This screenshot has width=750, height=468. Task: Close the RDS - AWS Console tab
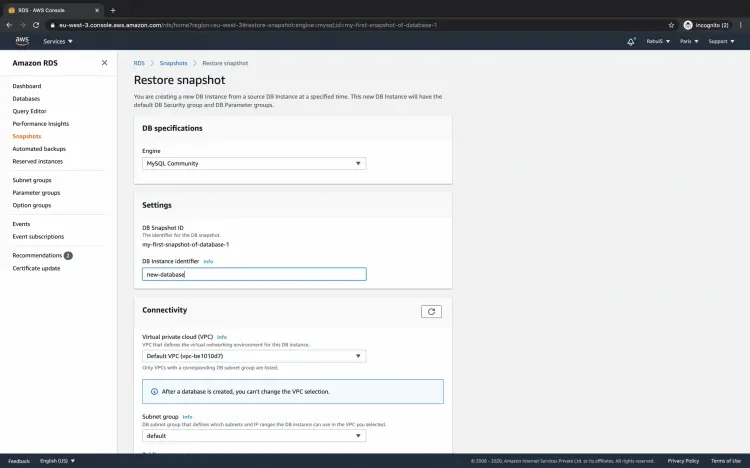[x=97, y=10]
